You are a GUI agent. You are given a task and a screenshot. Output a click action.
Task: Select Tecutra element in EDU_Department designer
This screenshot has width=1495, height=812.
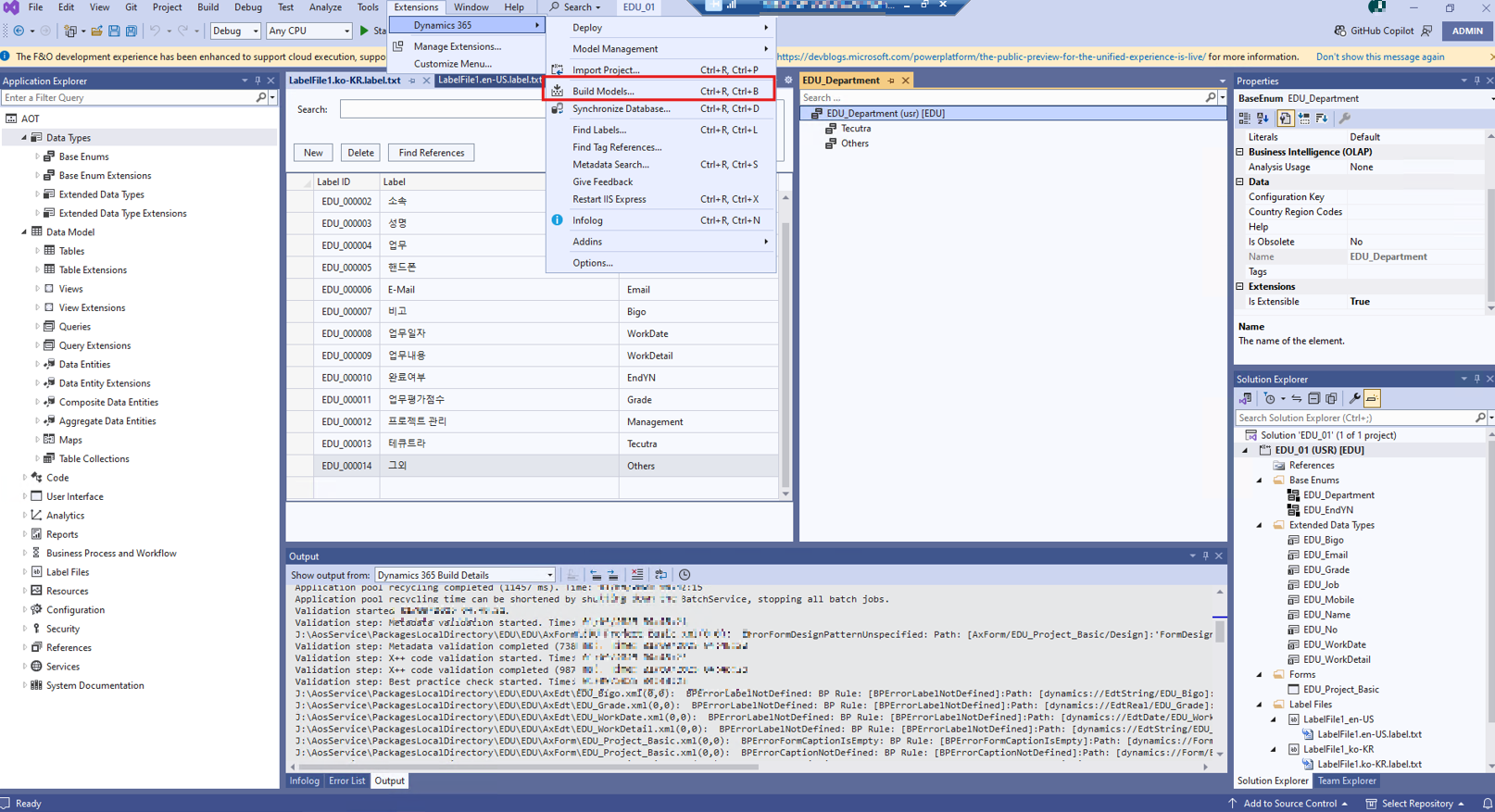pos(856,129)
